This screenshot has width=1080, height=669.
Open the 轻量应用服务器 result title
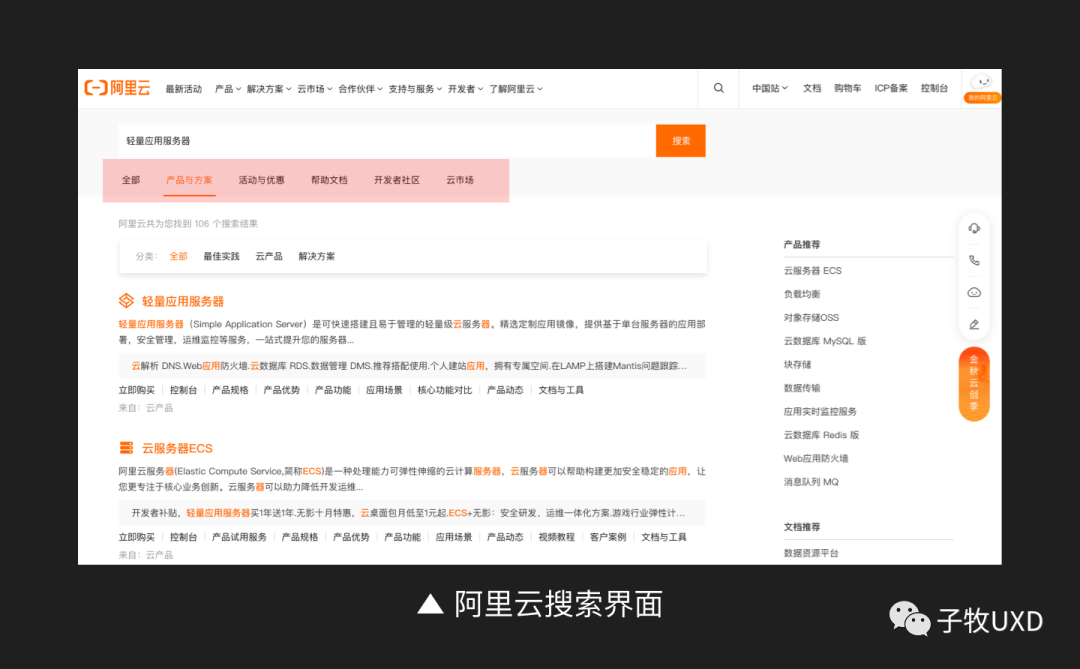183,301
